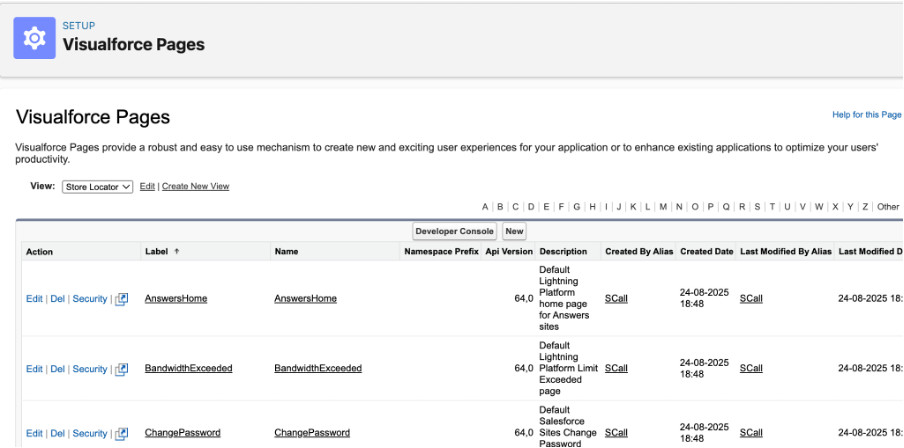Sort by Last Modified By Alias column
904x448 pixels.
click(x=786, y=251)
